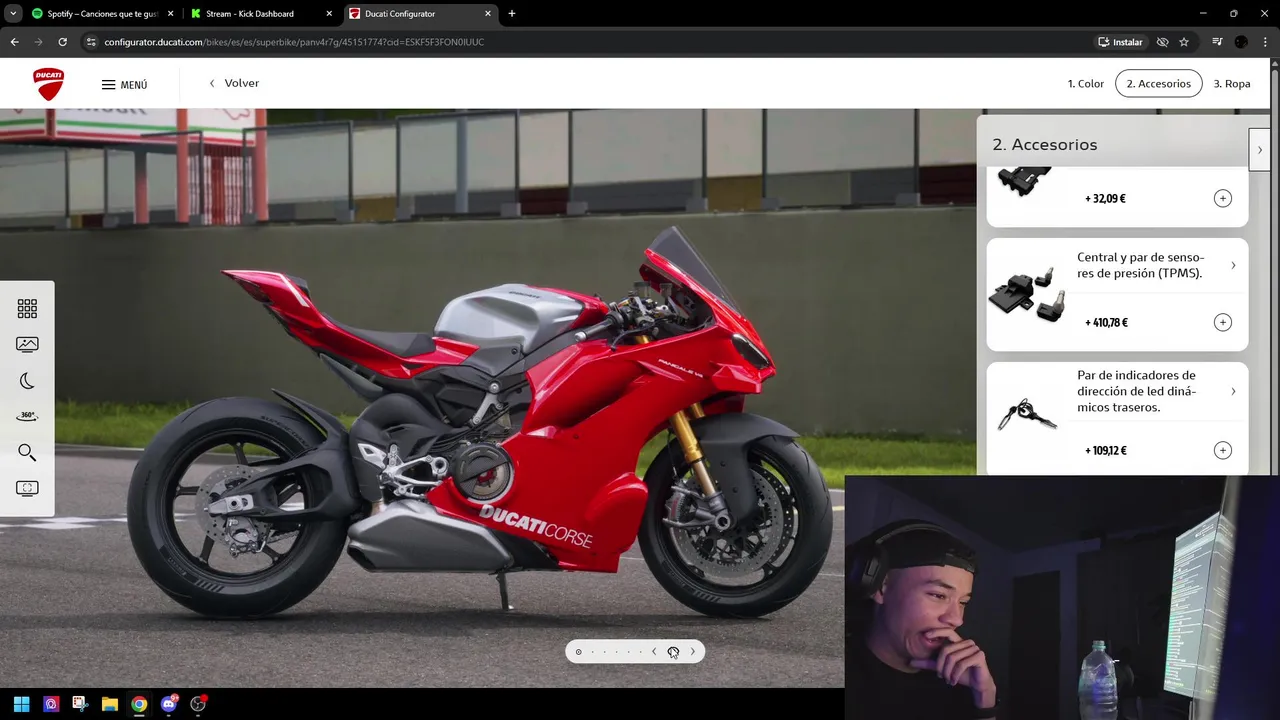Screen dimensions: 1280x720
Task: Open the LED indicators product thumbnail
Action: tap(1027, 412)
